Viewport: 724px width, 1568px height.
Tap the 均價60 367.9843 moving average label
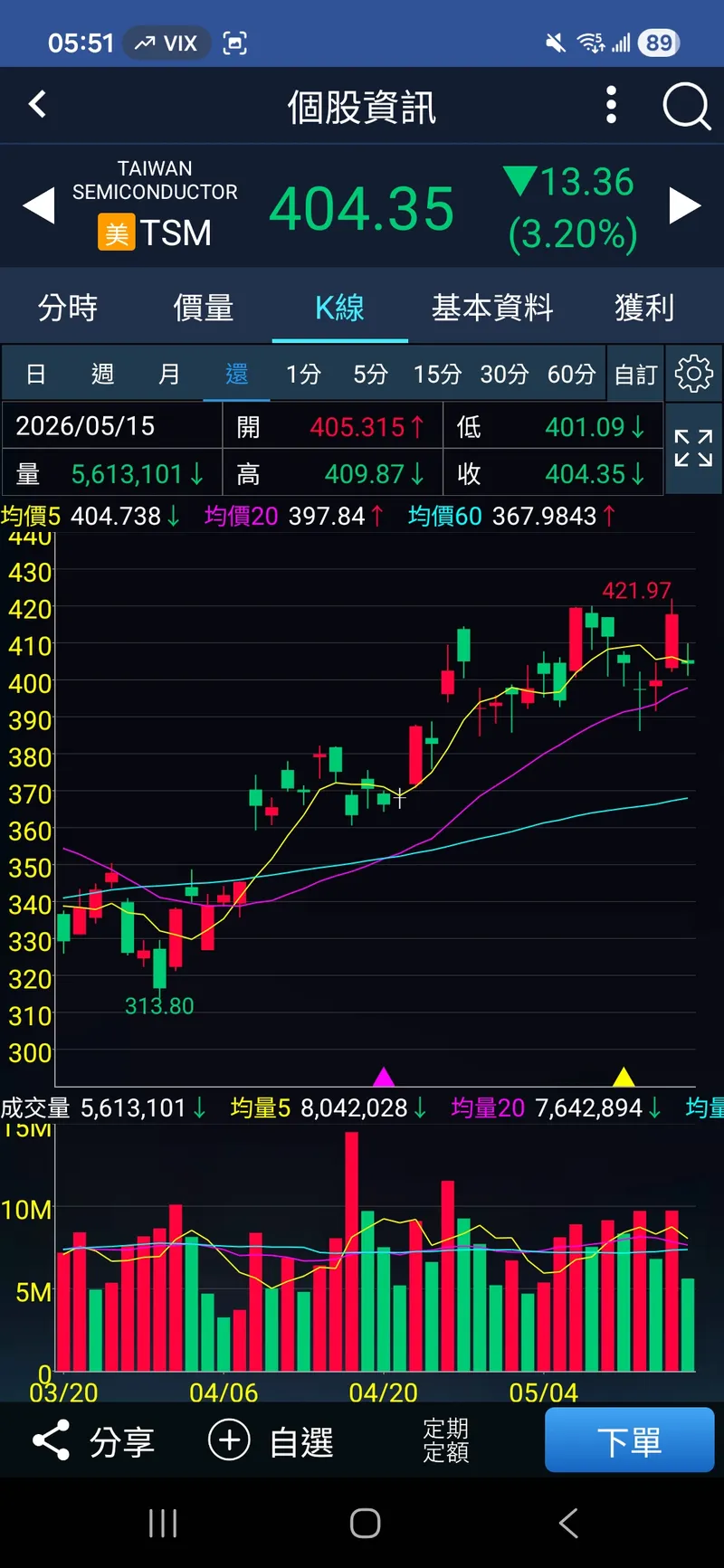(x=512, y=516)
